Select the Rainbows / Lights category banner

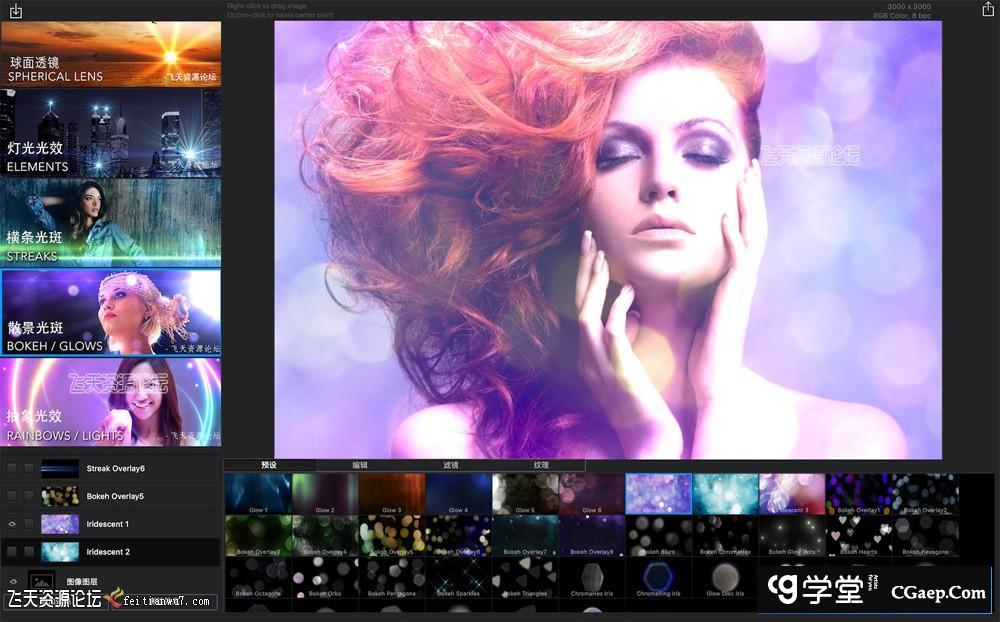(111, 402)
